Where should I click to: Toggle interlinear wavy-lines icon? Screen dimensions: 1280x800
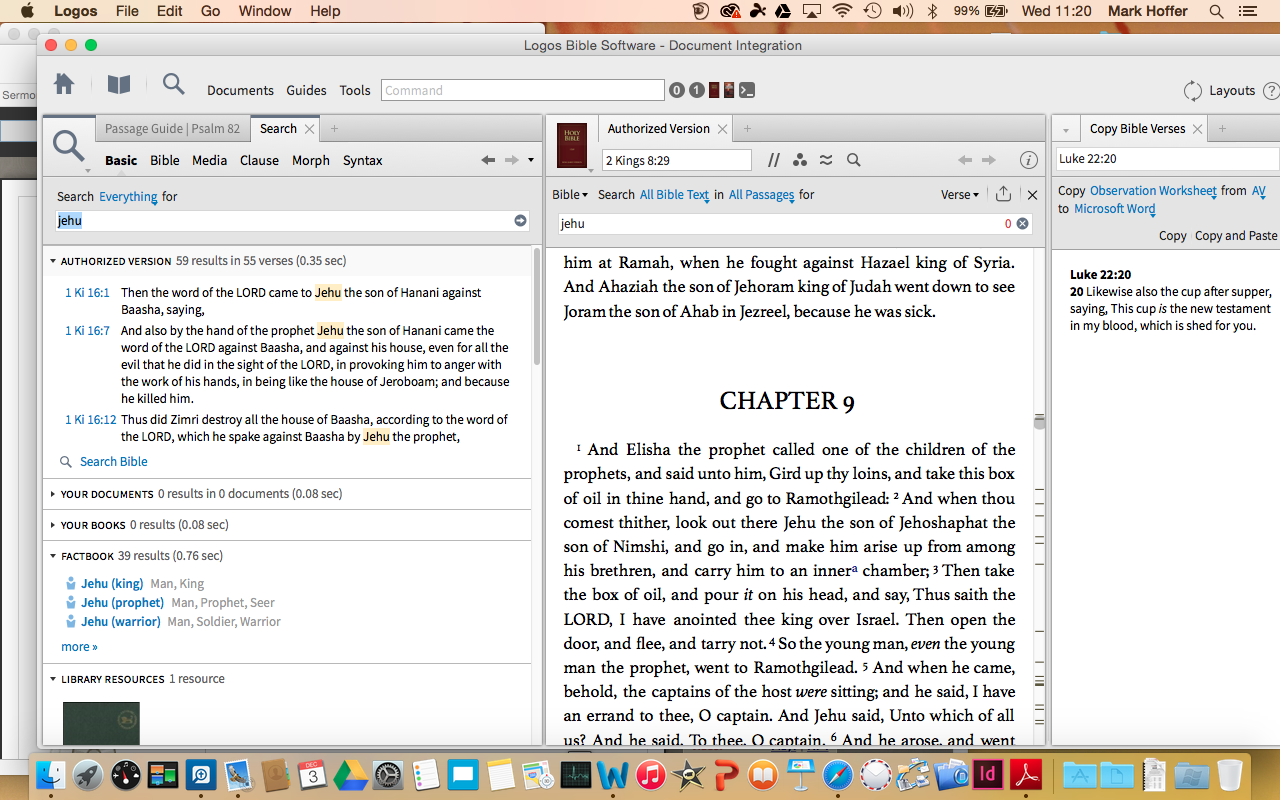point(826,160)
